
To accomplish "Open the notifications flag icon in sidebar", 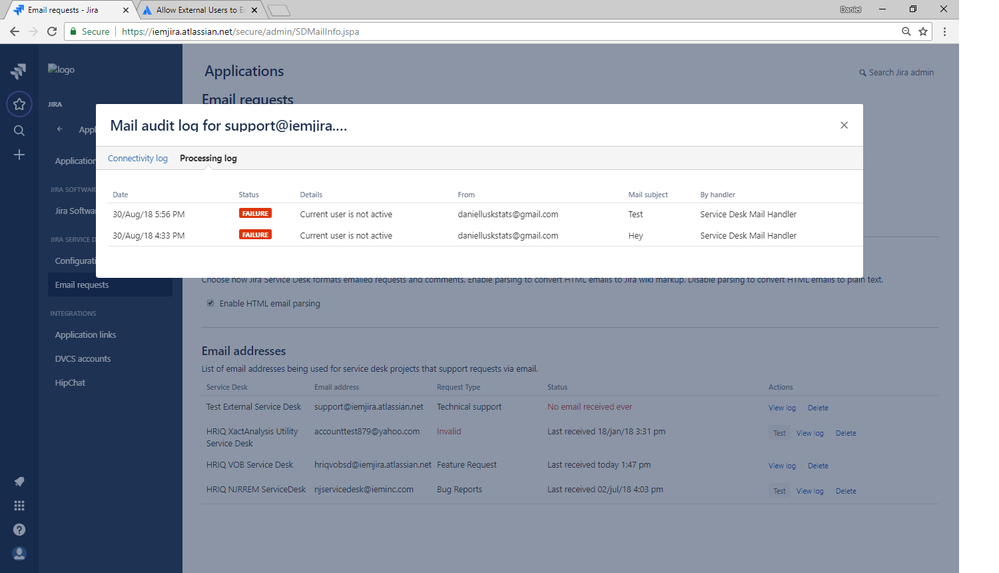I will coord(19,482).
